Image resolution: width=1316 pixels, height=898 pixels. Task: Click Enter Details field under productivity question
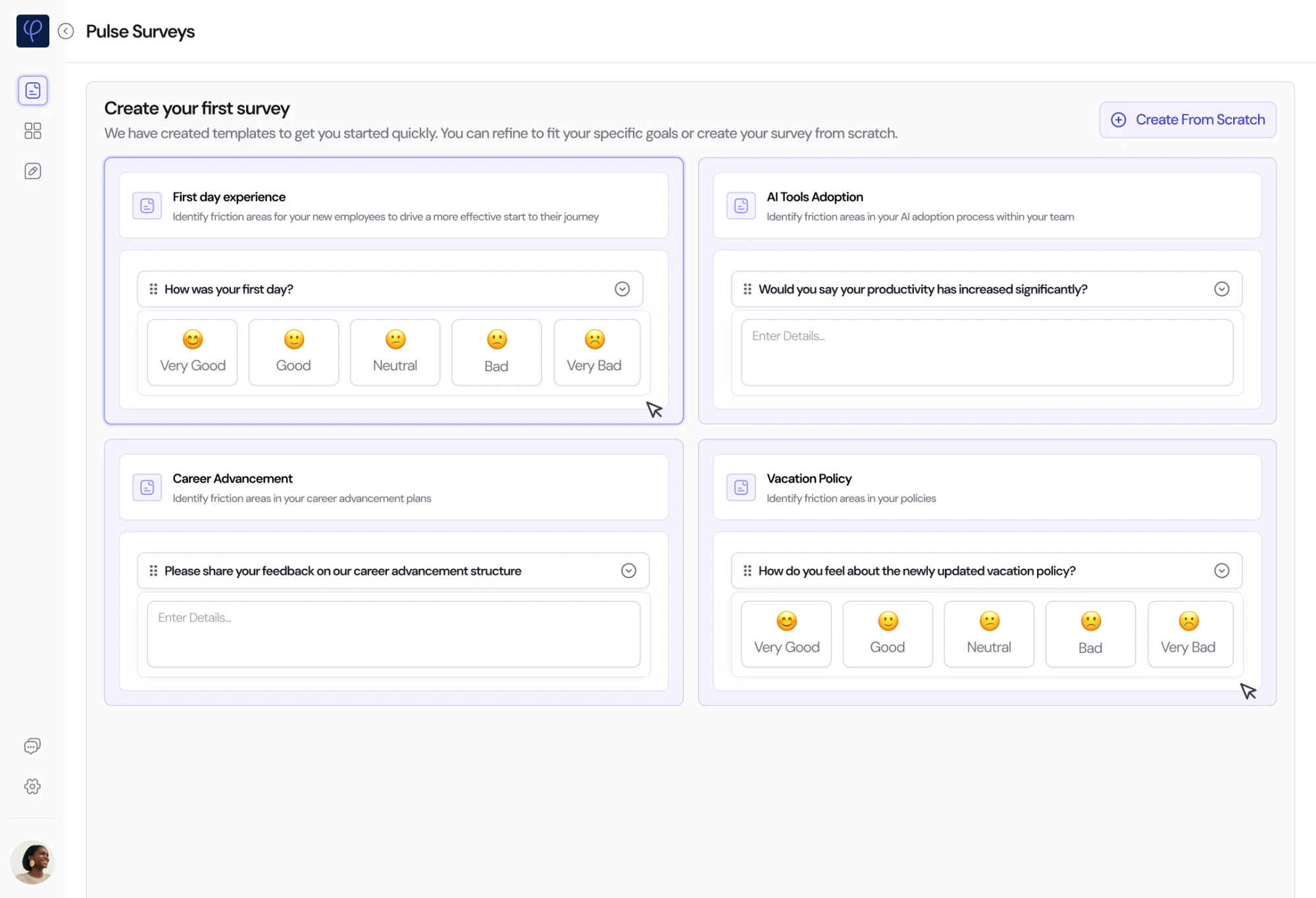(987, 352)
